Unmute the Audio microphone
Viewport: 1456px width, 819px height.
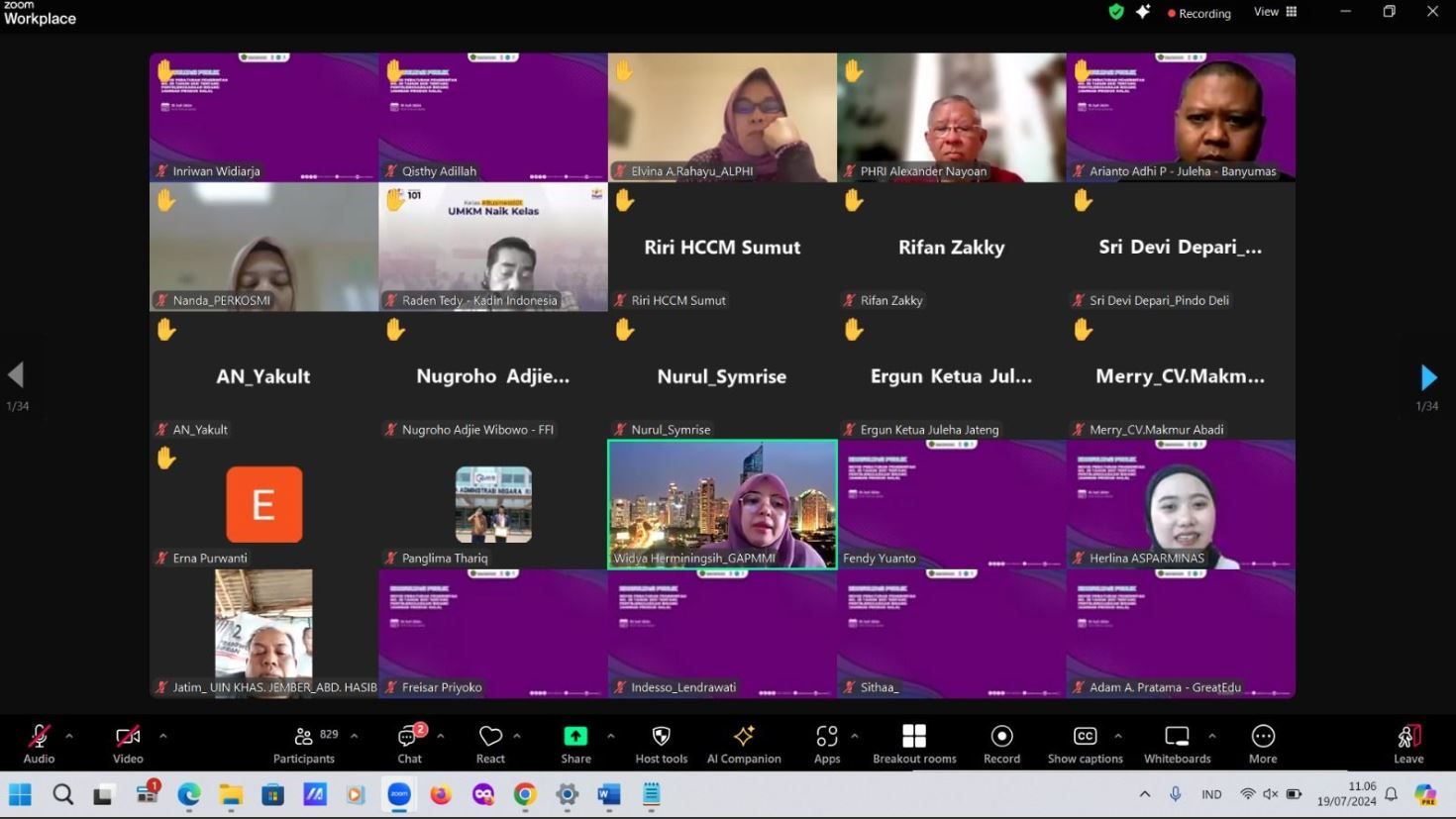click(40, 744)
